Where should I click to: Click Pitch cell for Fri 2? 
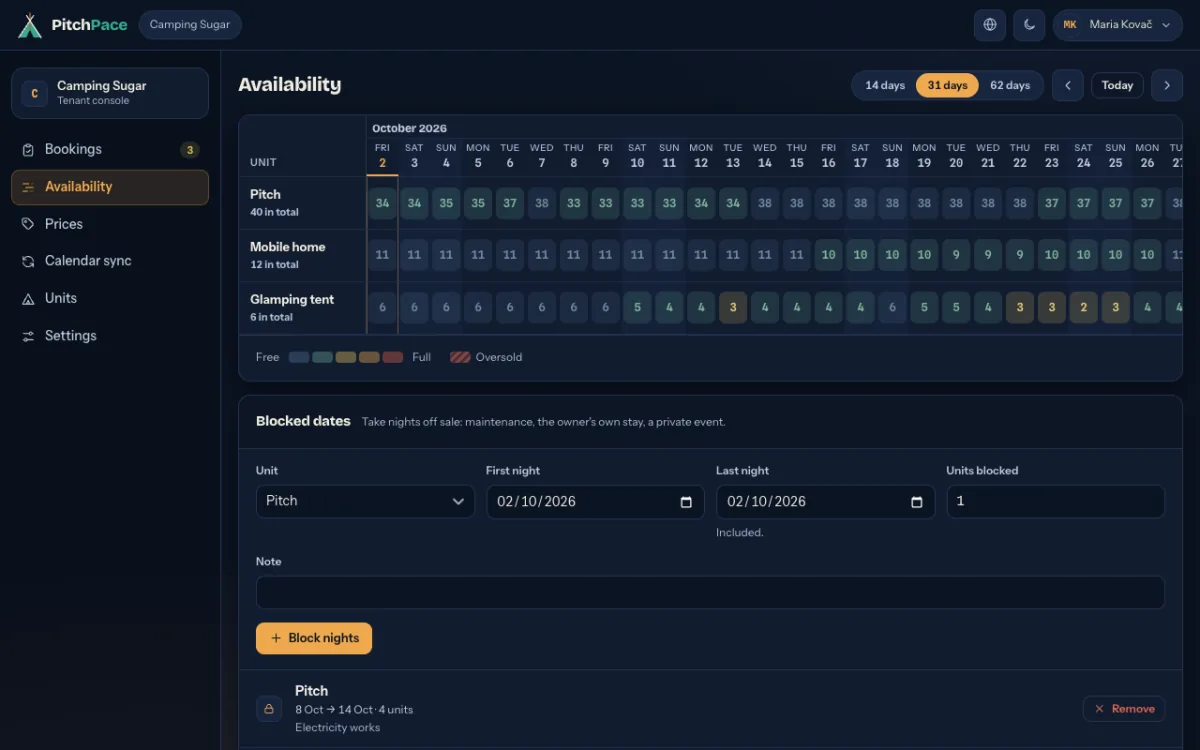click(382, 203)
